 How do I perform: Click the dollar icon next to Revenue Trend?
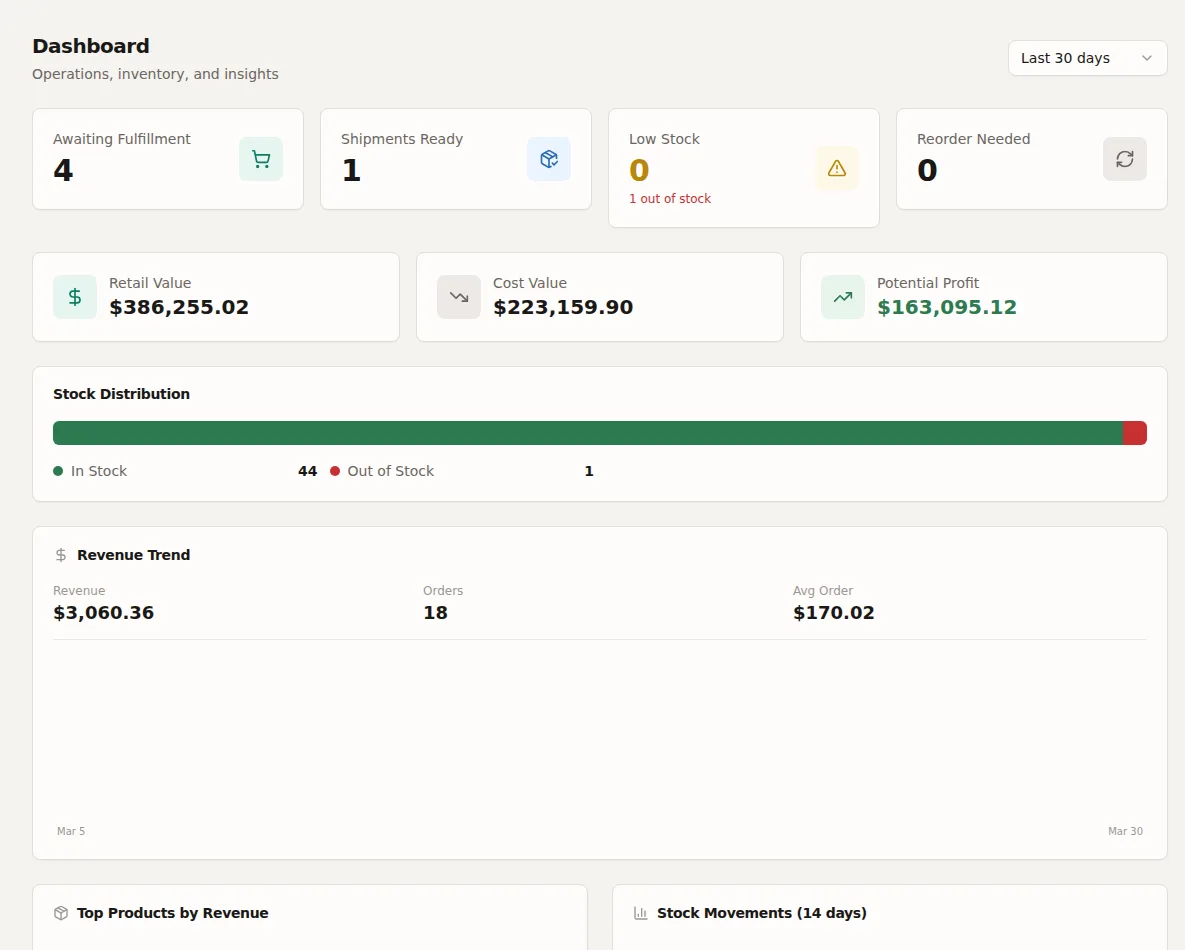61,555
